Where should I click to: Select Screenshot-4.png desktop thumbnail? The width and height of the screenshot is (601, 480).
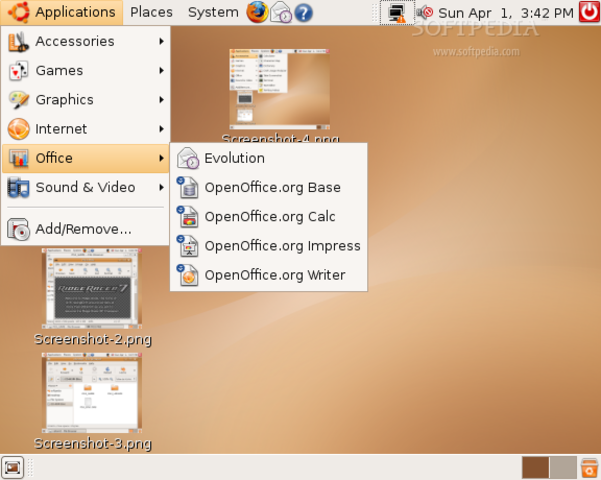(x=279, y=89)
